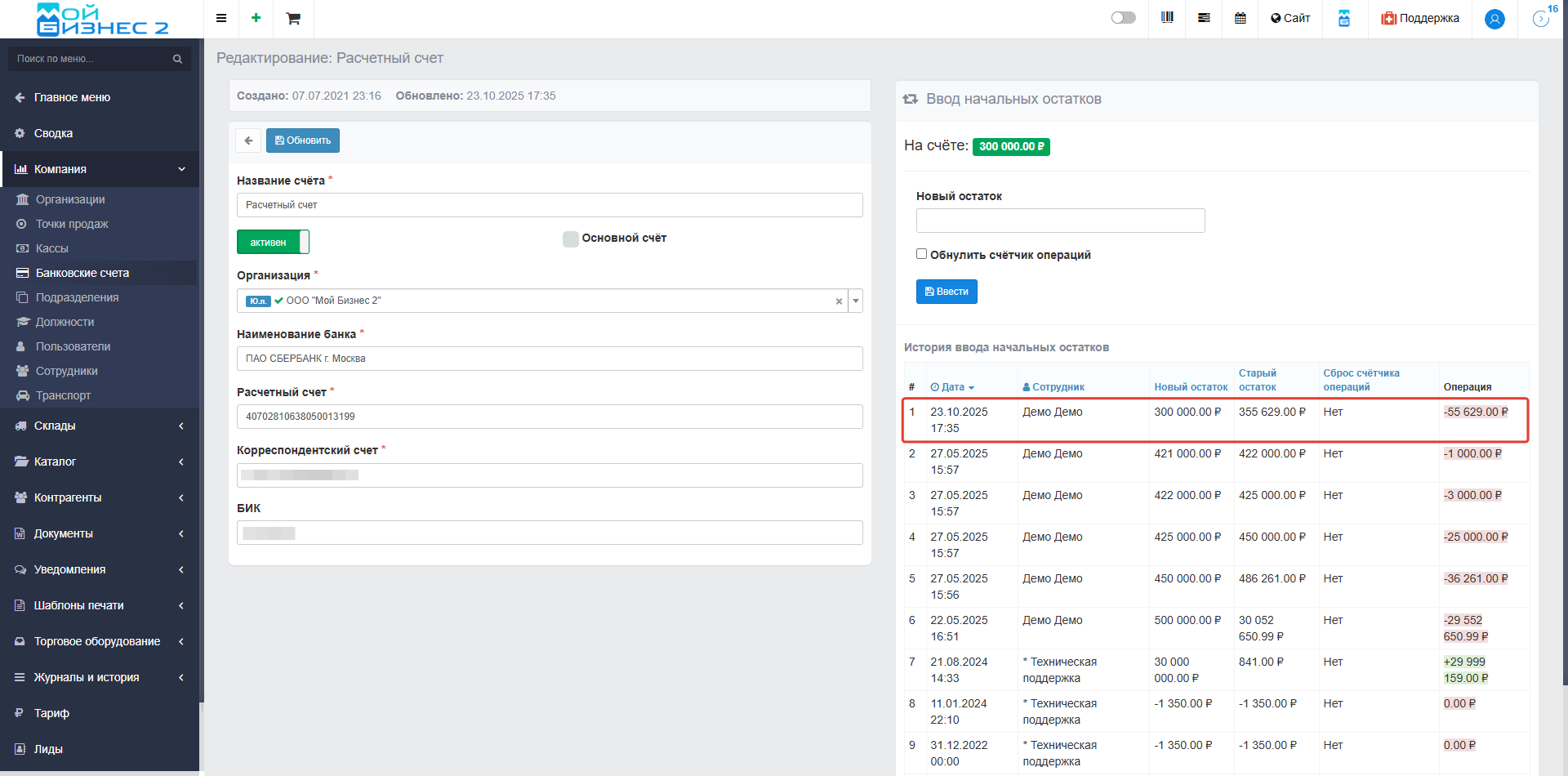Toggle the switch in the top bar
Screen dimensions: 1568x776
pyautogui.click(x=1123, y=18)
